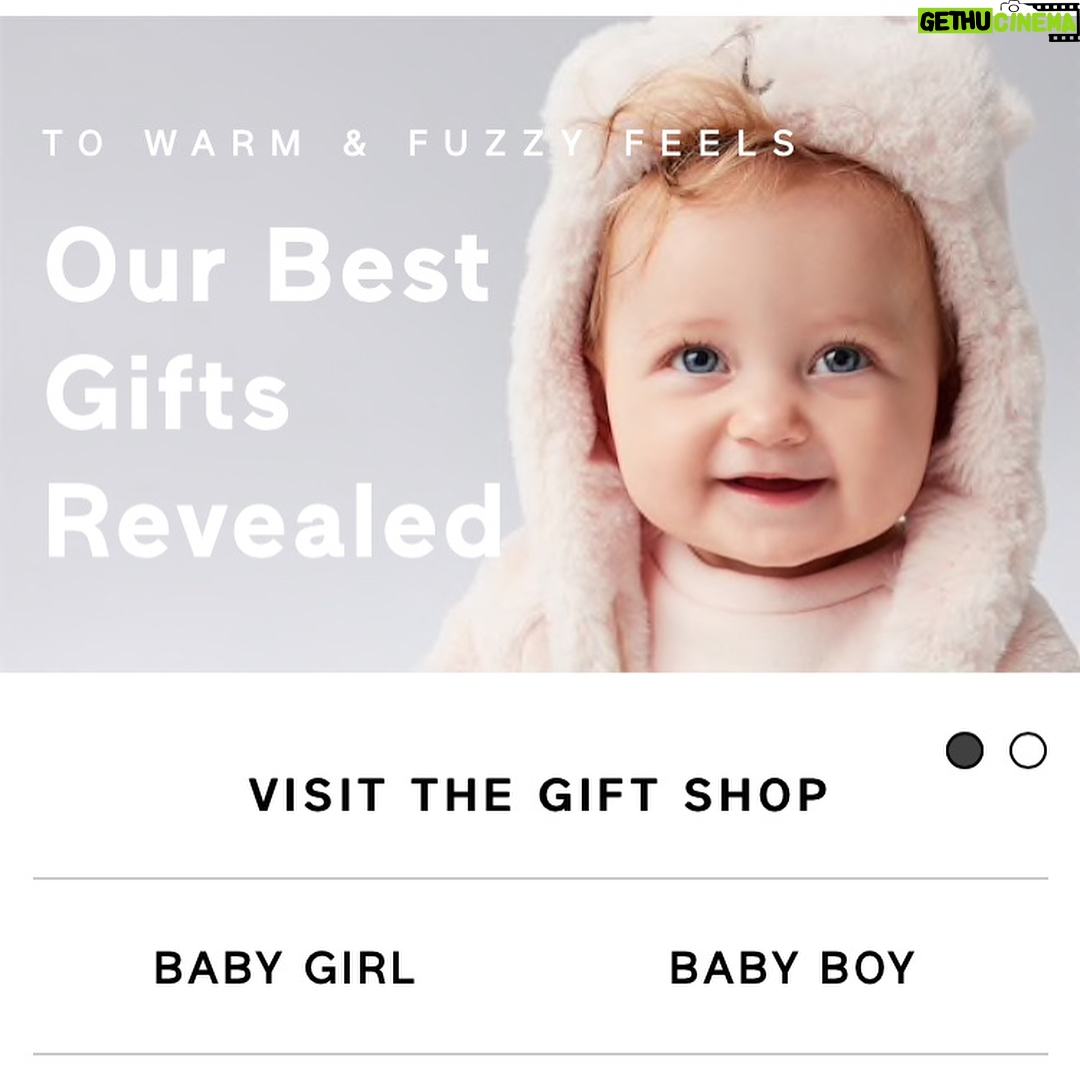Select the filled first carousel dot
Image resolution: width=1080 pixels, height=1080 pixels.
tap(964, 750)
